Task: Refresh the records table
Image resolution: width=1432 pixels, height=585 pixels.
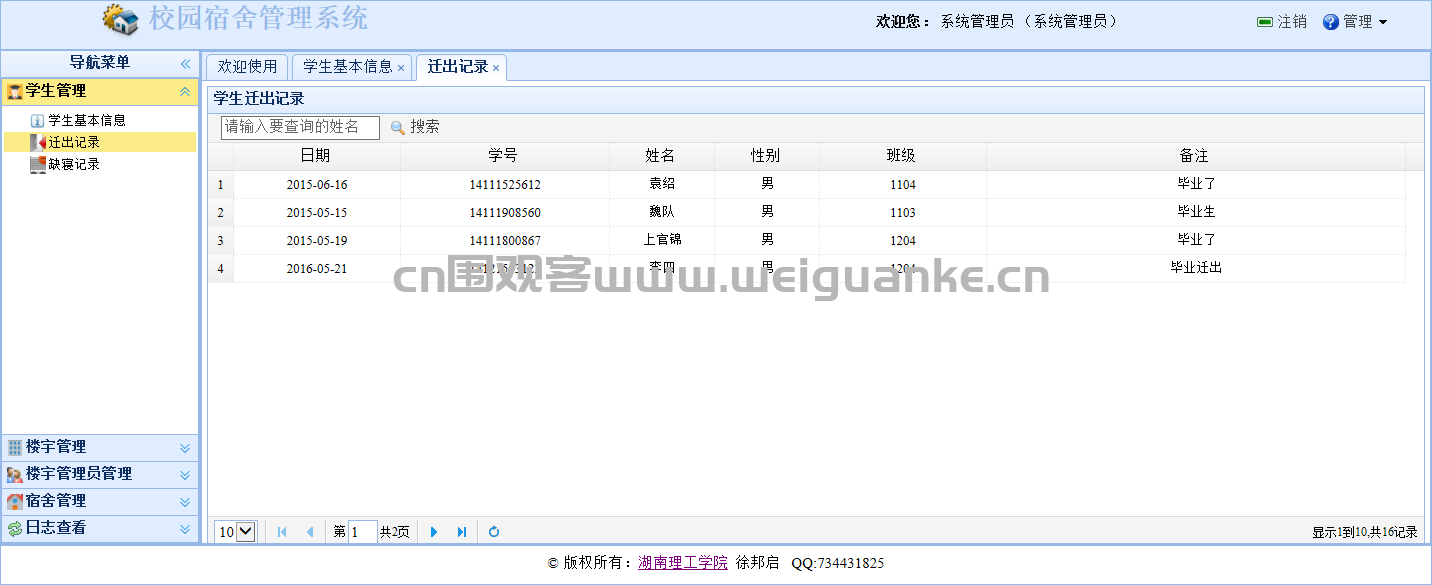Action: pyautogui.click(x=494, y=532)
